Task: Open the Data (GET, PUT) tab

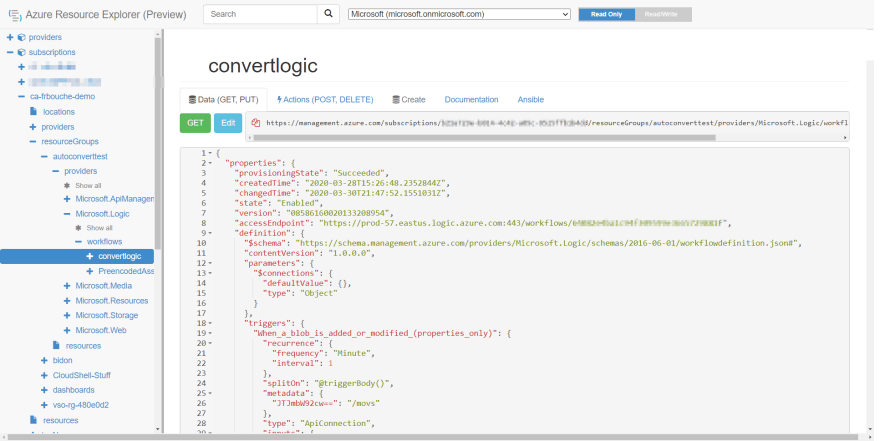Action: 223,99
